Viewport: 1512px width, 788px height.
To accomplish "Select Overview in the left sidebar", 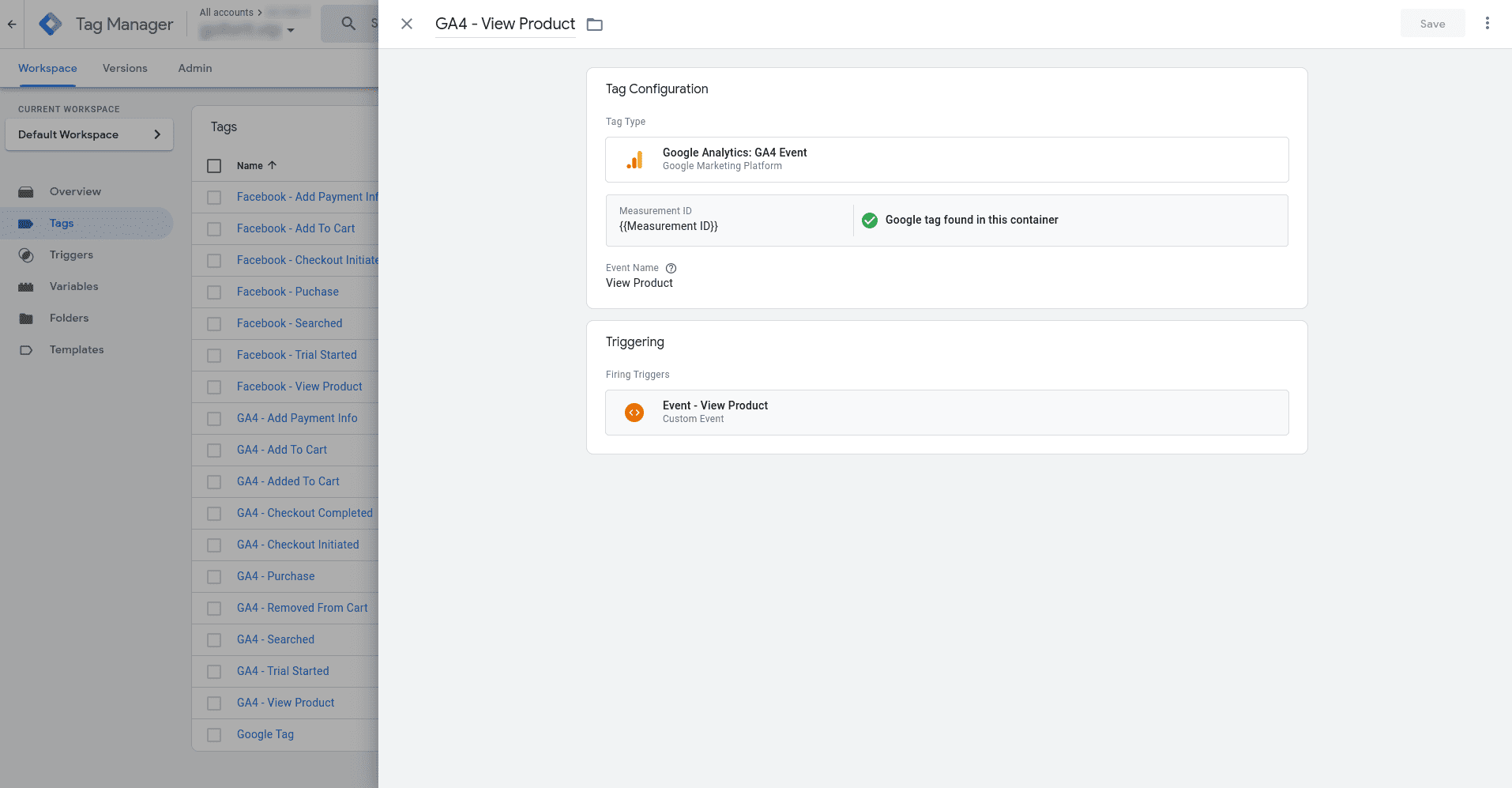I will pos(75,191).
